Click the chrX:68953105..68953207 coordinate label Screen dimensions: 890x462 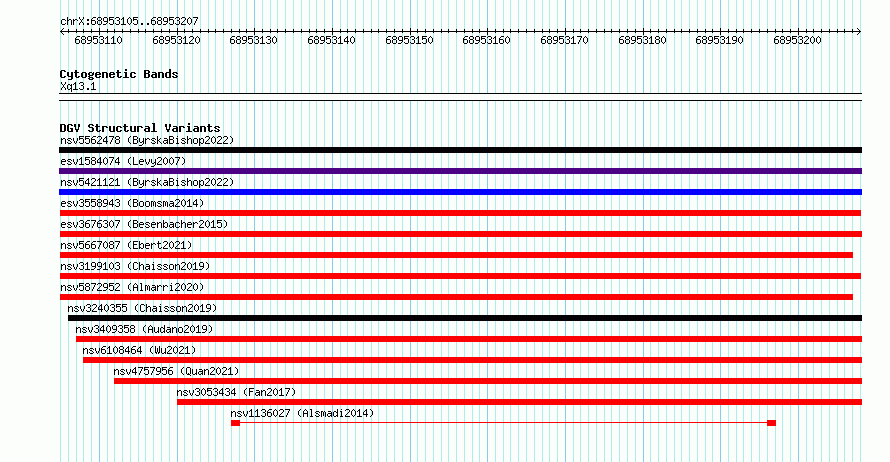pos(129,22)
